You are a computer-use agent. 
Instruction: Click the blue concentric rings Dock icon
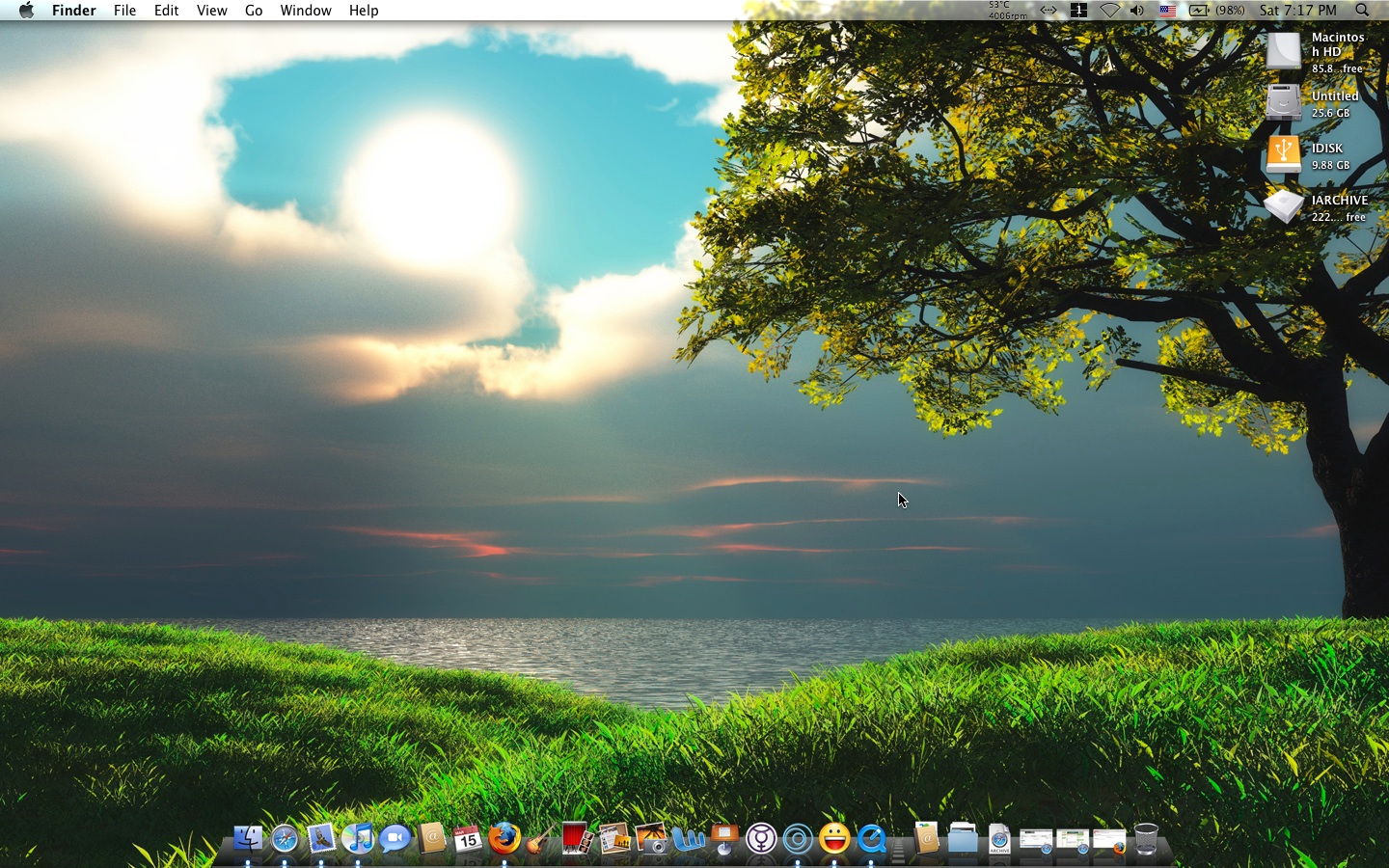(798, 838)
